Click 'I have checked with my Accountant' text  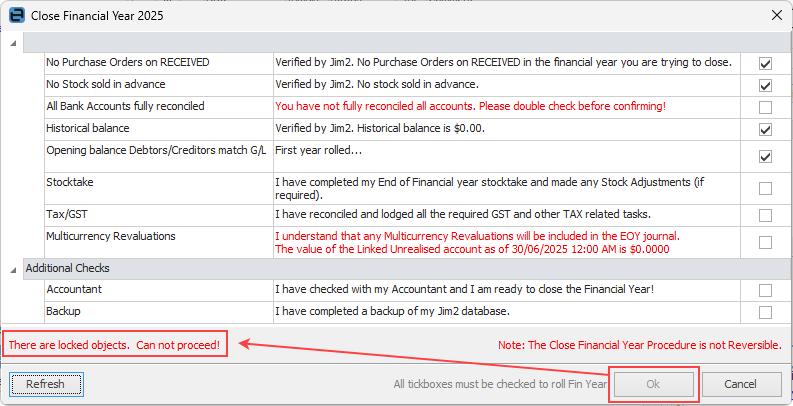(x=465, y=290)
